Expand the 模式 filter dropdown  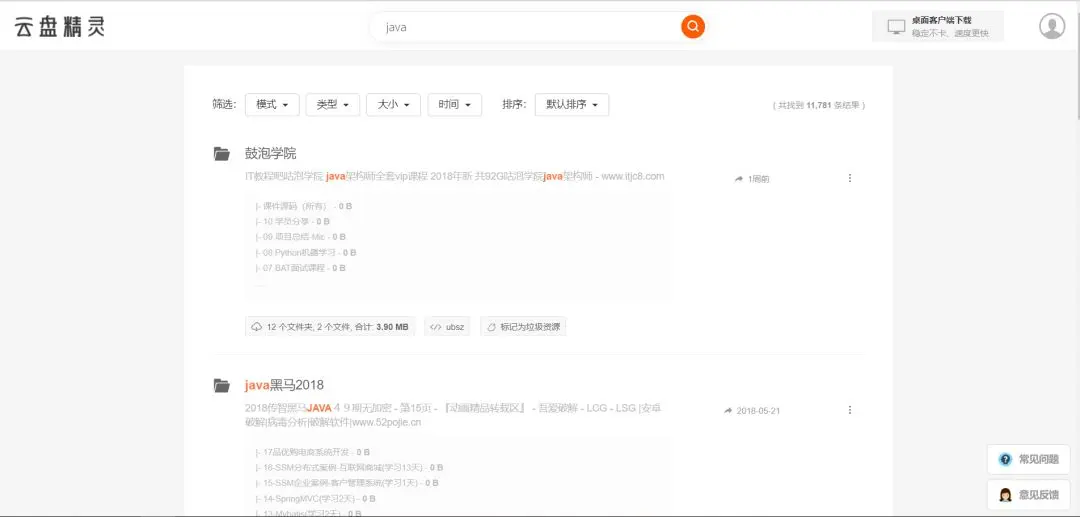click(272, 105)
